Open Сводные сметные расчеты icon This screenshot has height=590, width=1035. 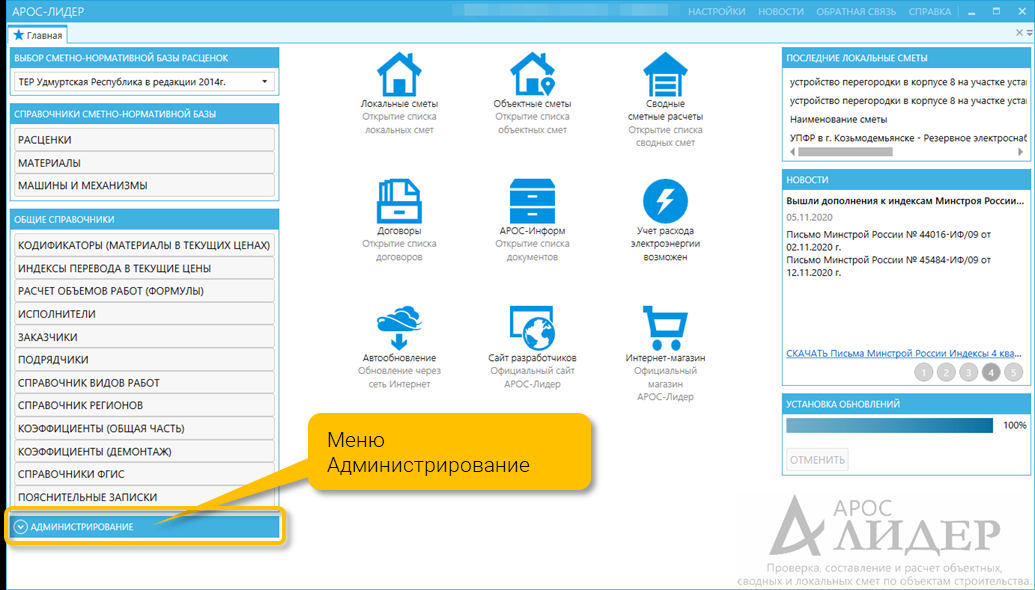[x=665, y=75]
